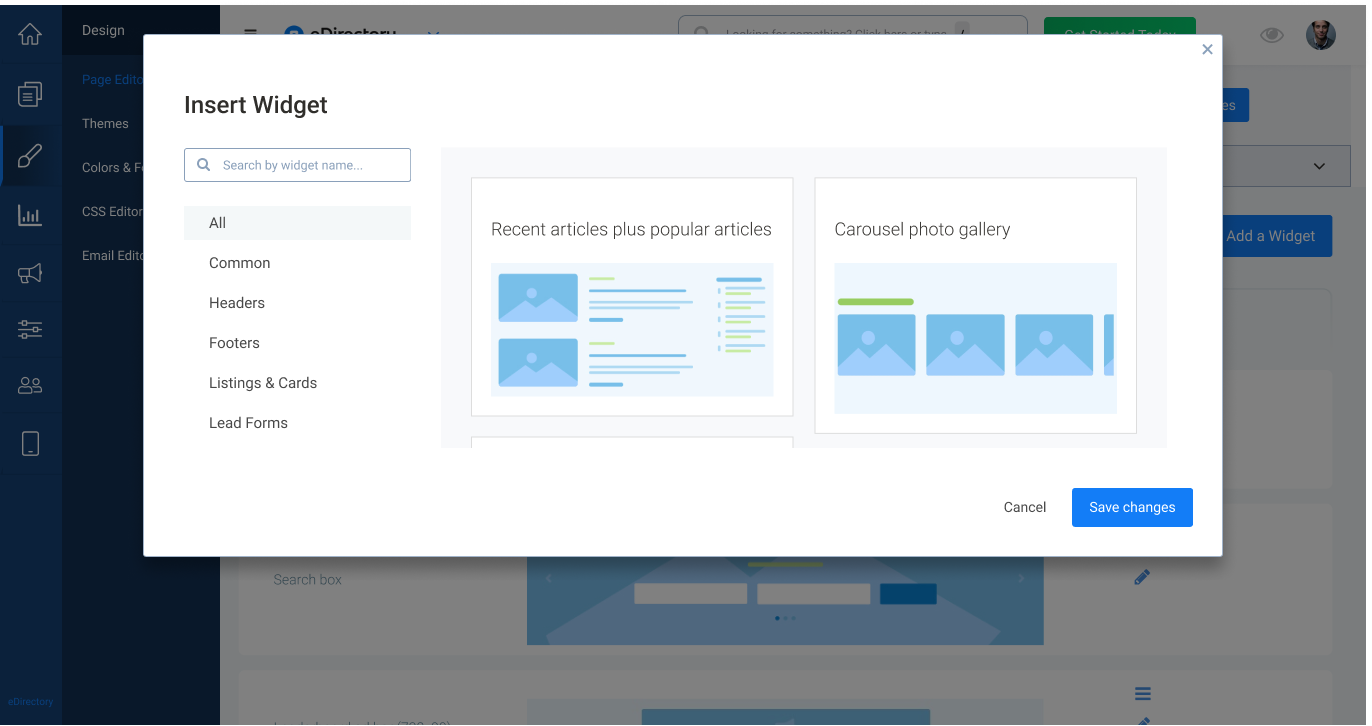Click the Save changes button

[1132, 507]
